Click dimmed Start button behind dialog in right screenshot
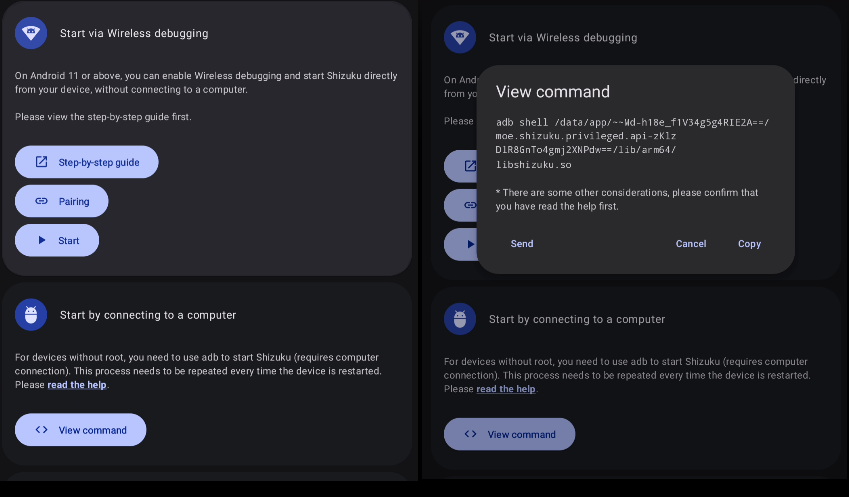 [461, 245]
